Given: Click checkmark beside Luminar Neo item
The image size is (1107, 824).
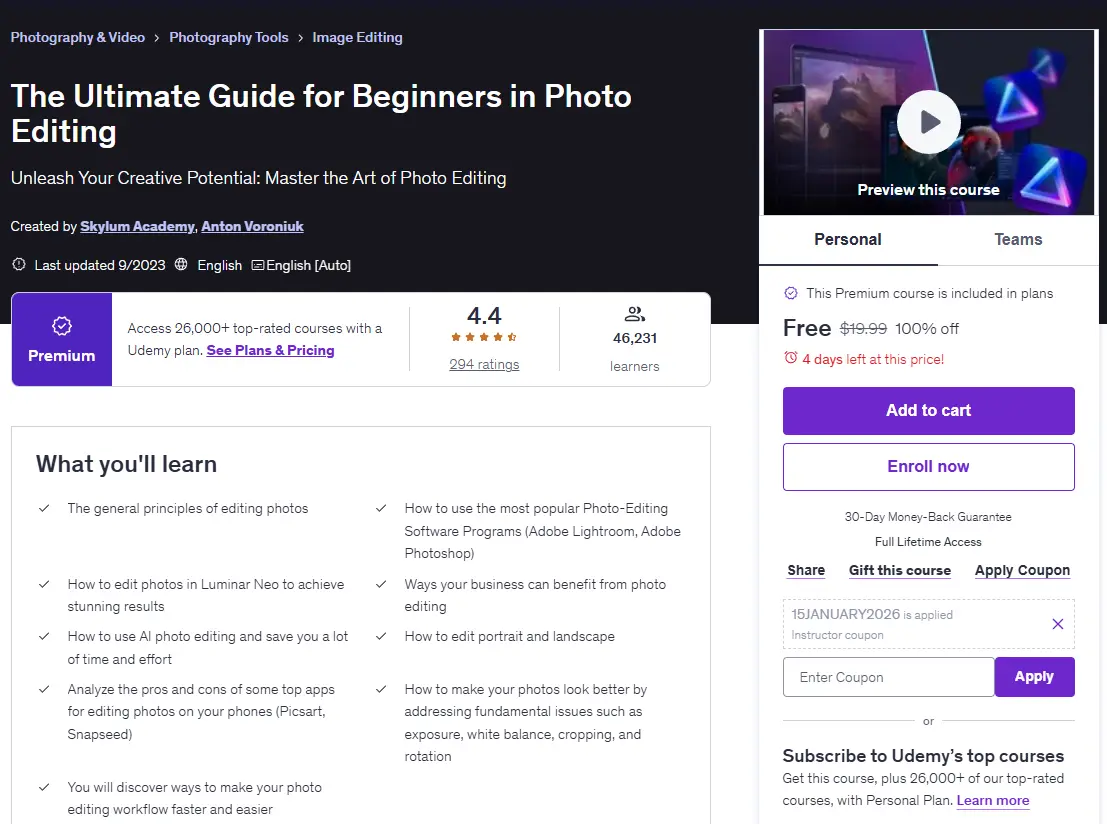Looking at the screenshot, I should coord(44,585).
